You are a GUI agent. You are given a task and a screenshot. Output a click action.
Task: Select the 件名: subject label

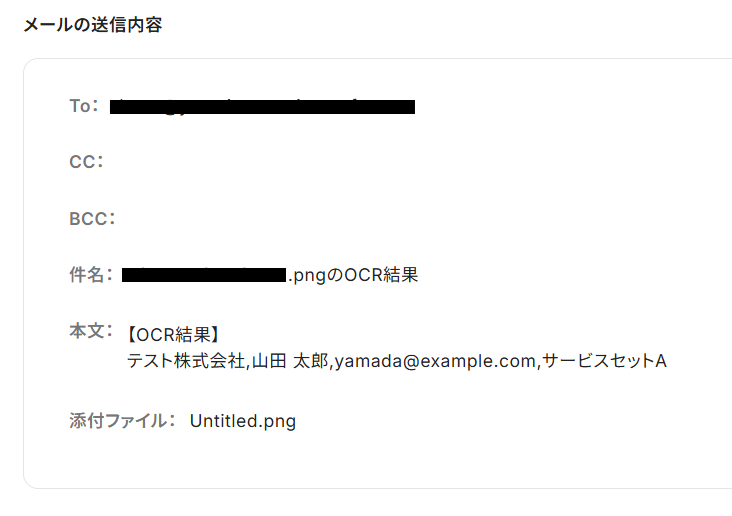(x=91, y=275)
